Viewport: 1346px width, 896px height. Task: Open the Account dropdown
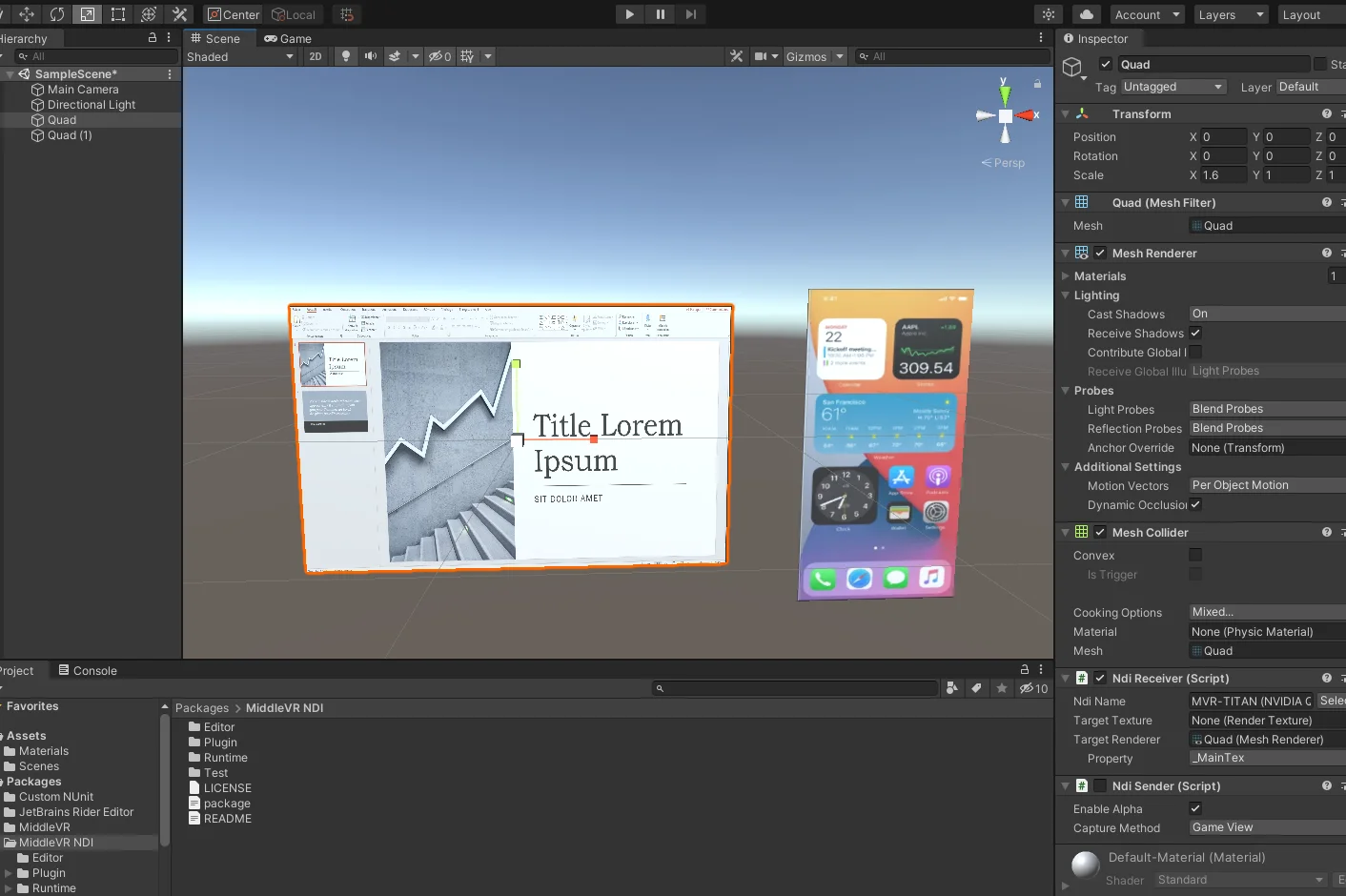[1147, 14]
